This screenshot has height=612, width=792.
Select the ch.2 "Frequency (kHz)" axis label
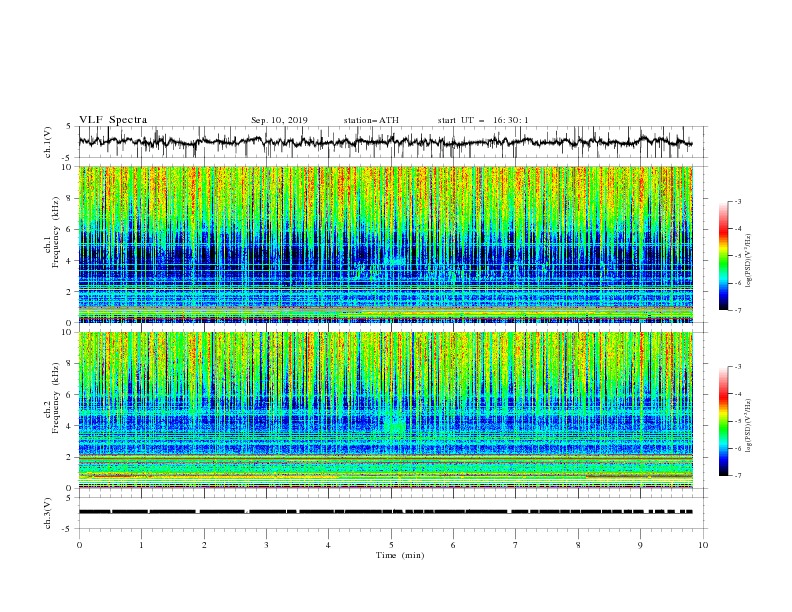click(55, 398)
